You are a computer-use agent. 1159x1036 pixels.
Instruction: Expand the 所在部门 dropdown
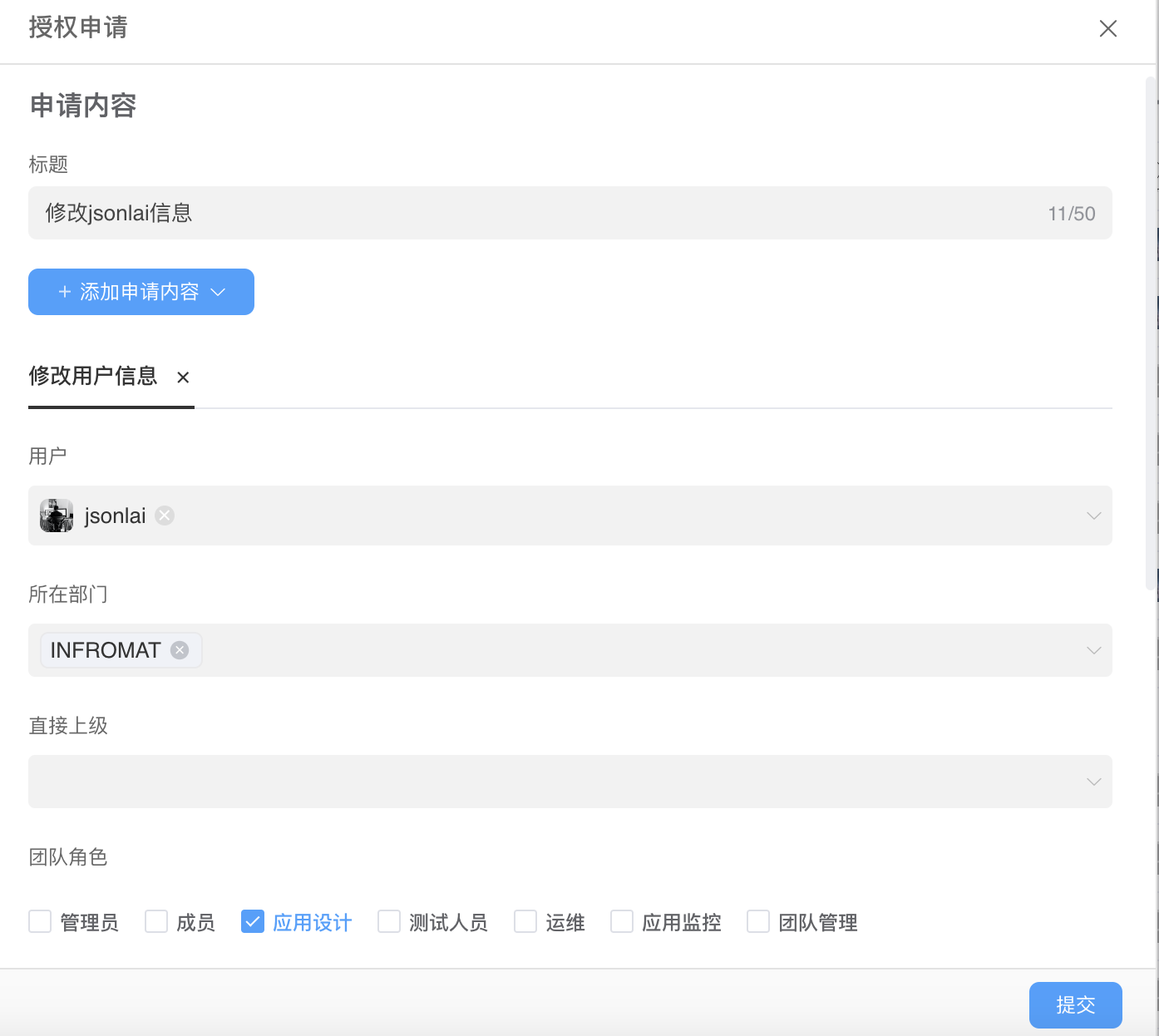[x=1093, y=650]
